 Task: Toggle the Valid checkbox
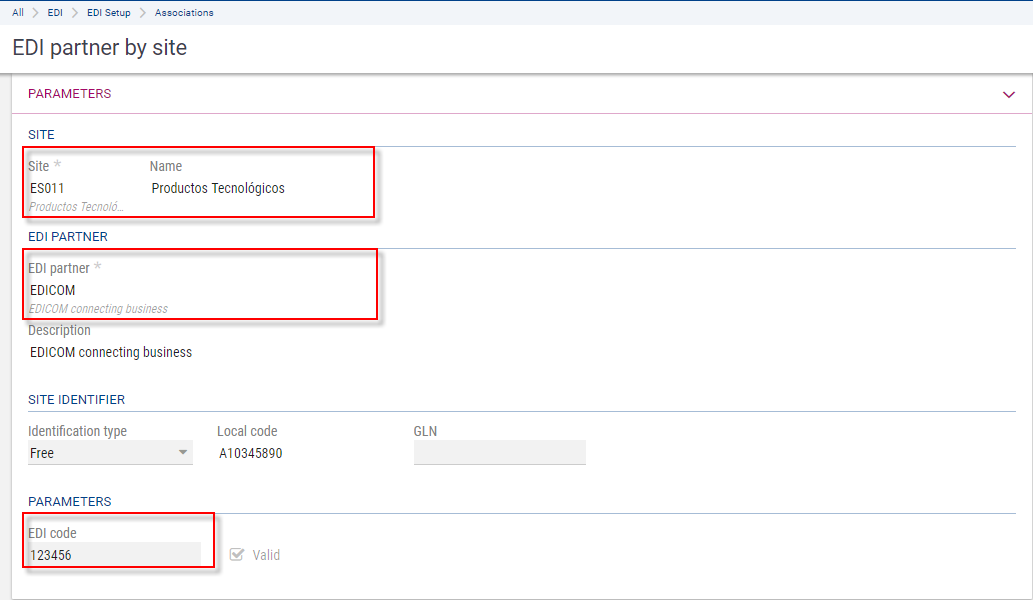pos(237,555)
